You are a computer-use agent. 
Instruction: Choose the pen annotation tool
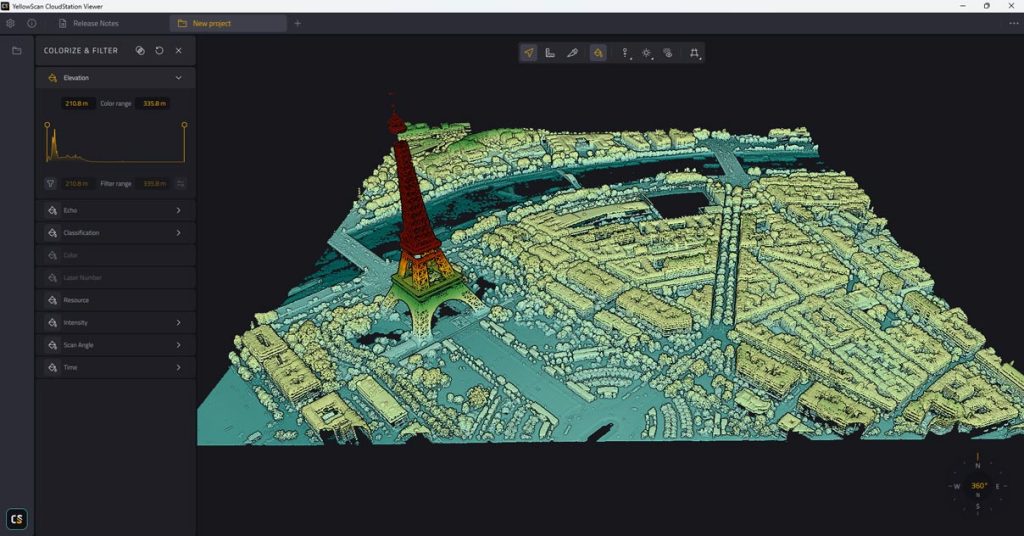[573, 53]
